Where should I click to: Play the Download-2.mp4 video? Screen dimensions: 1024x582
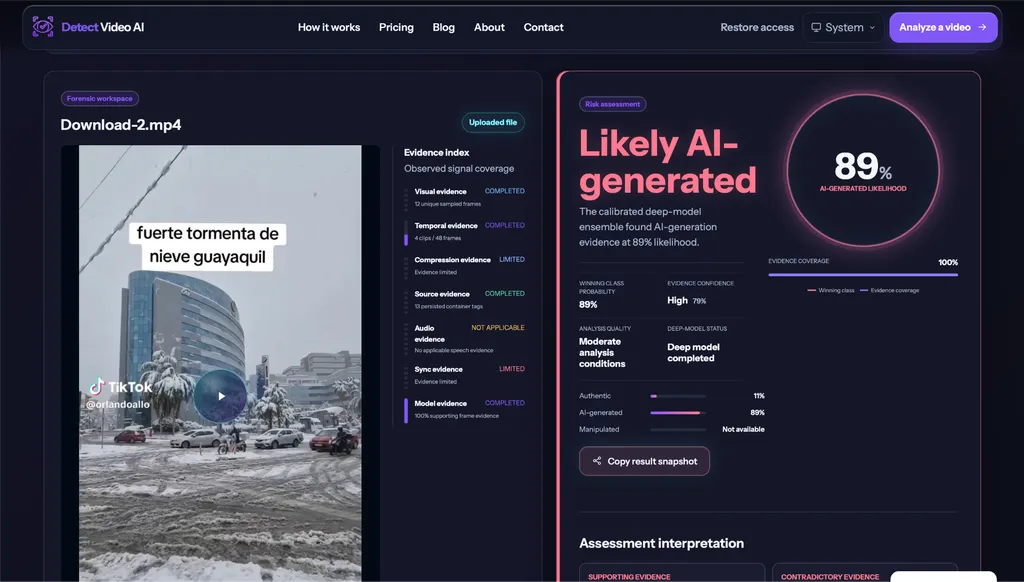tap(221, 396)
